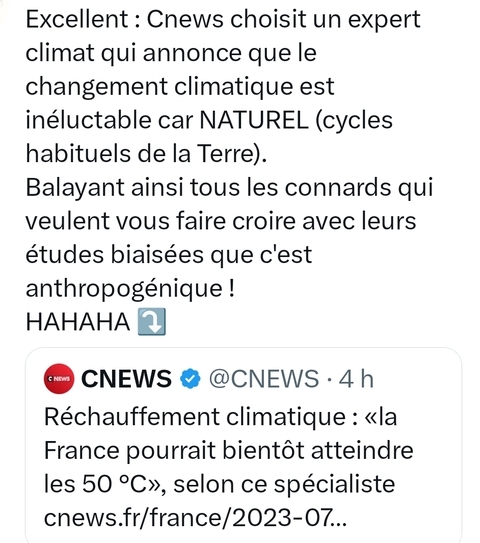Select the capitalized word NATUREL
The image size is (480, 543).
(254, 120)
